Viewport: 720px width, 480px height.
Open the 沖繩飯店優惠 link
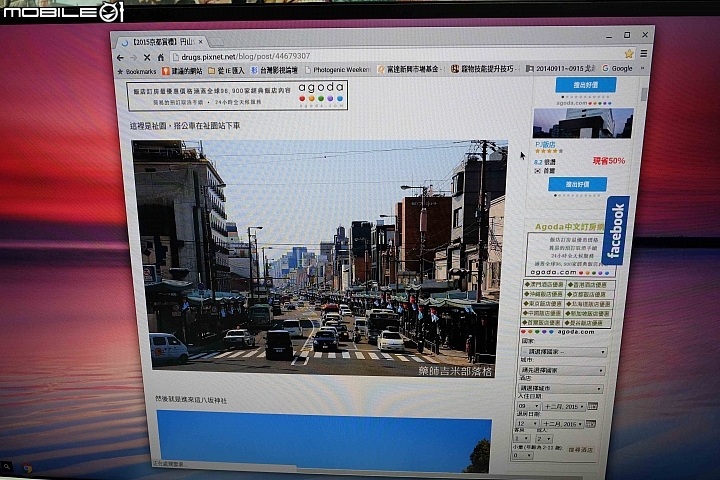543,294
